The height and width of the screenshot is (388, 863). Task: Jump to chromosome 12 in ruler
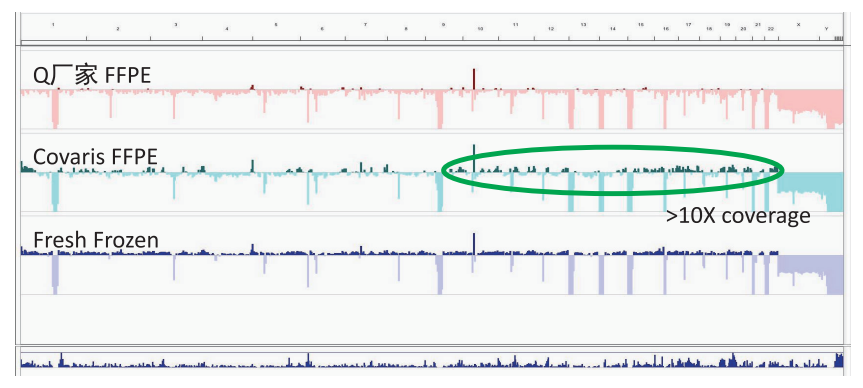pos(551,28)
